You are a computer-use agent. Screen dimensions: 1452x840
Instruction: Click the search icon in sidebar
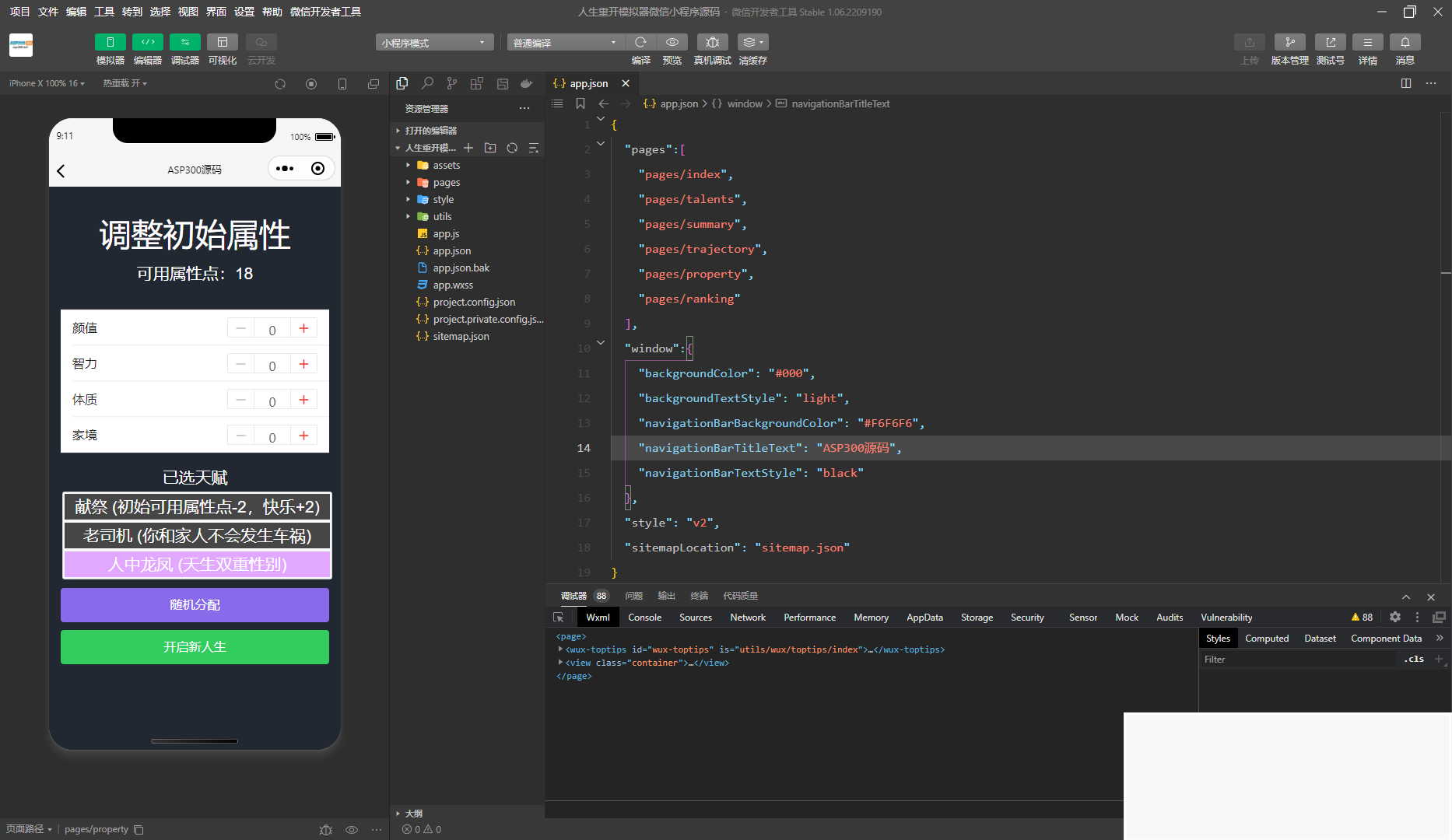point(427,83)
